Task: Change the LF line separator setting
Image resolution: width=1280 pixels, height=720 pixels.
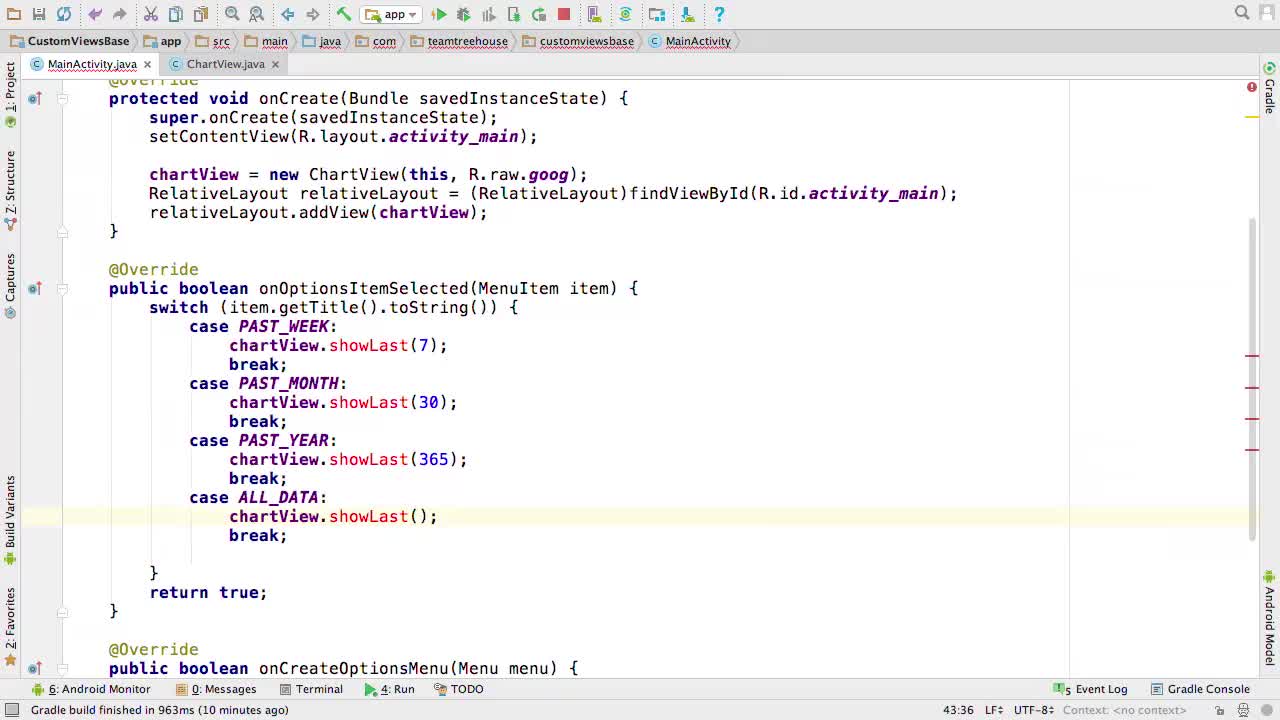Action: coord(994,710)
